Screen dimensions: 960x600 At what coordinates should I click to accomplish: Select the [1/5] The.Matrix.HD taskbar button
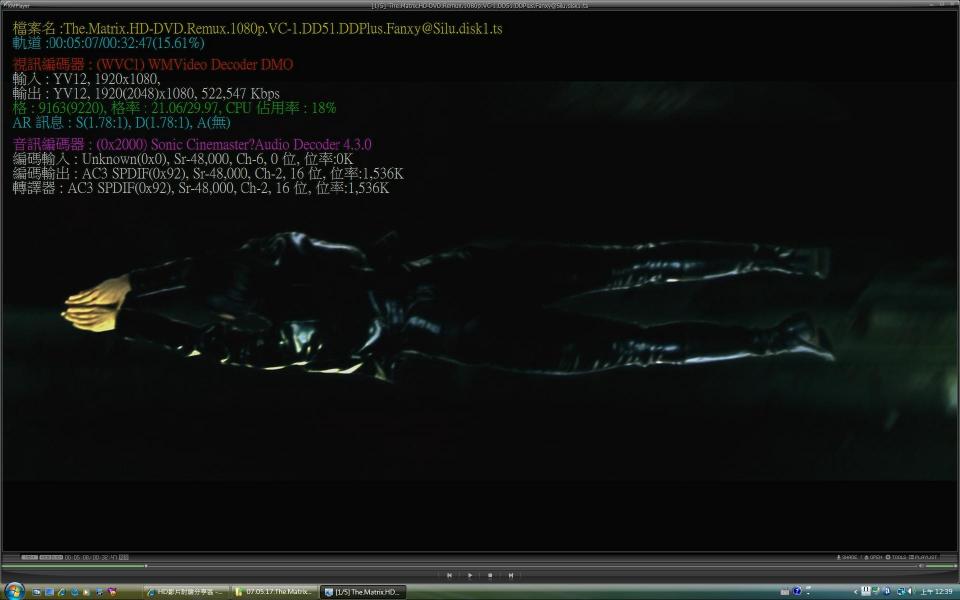click(x=364, y=592)
